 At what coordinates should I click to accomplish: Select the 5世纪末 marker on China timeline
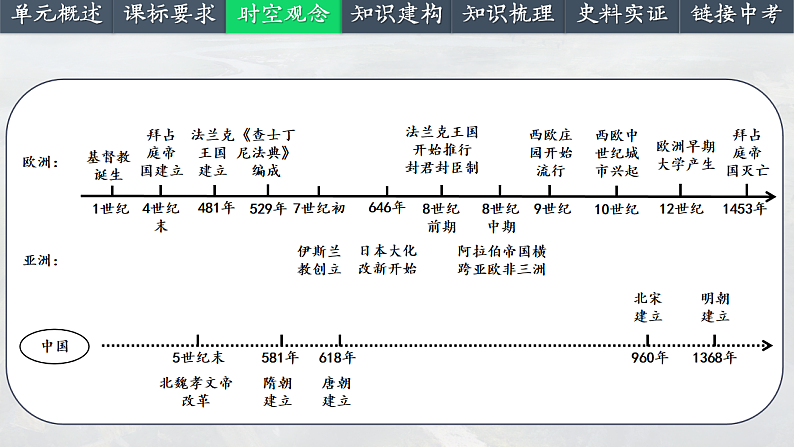click(x=198, y=357)
